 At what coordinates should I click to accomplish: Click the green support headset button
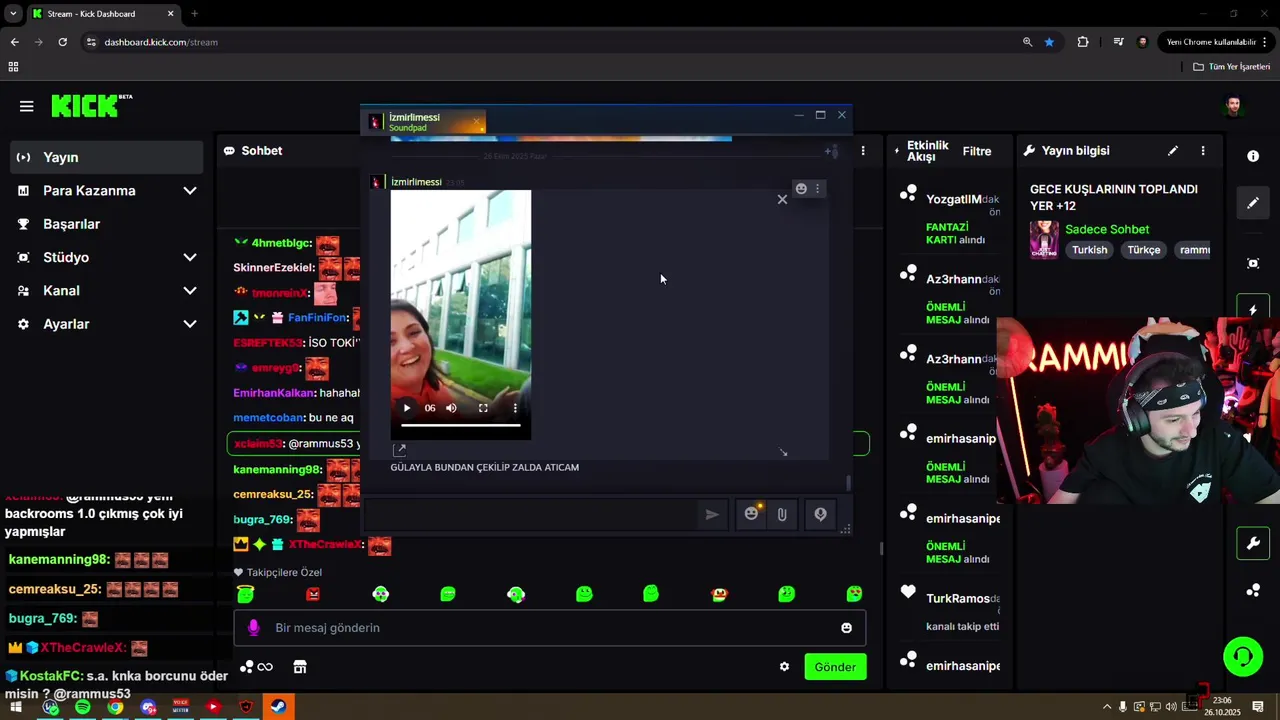[1243, 657]
